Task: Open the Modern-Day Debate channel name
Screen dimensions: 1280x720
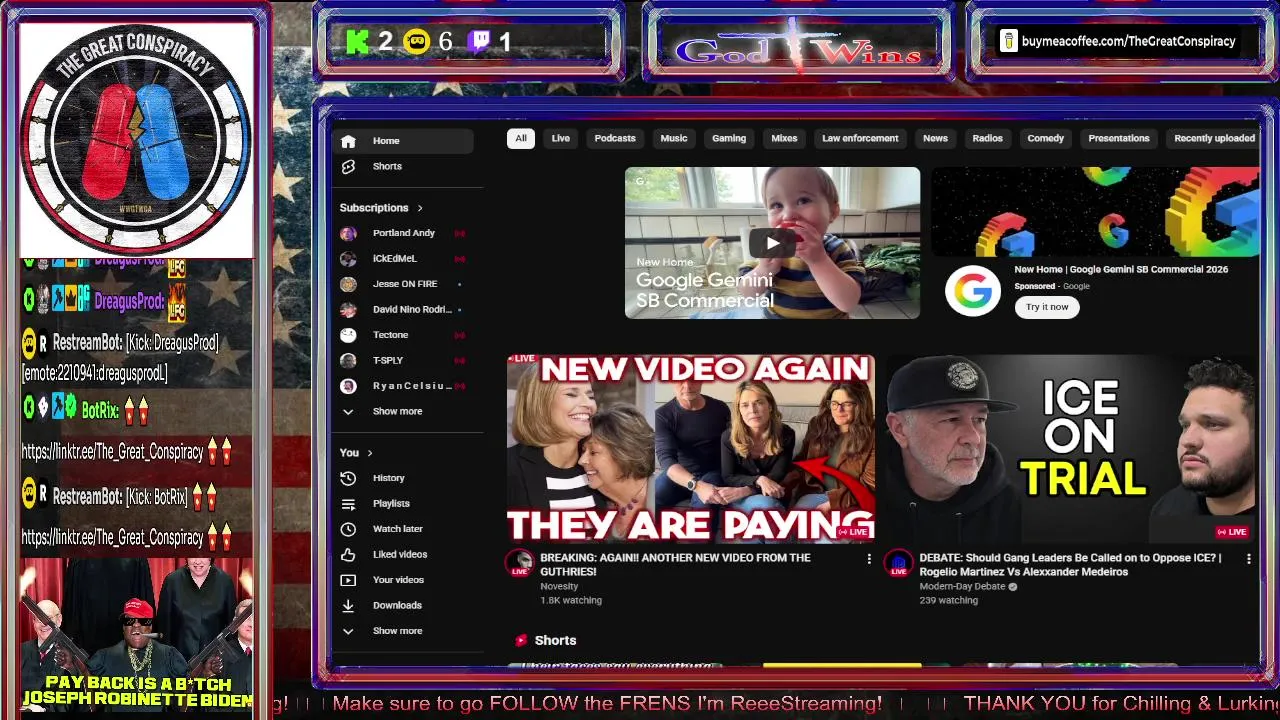Action: pos(962,586)
